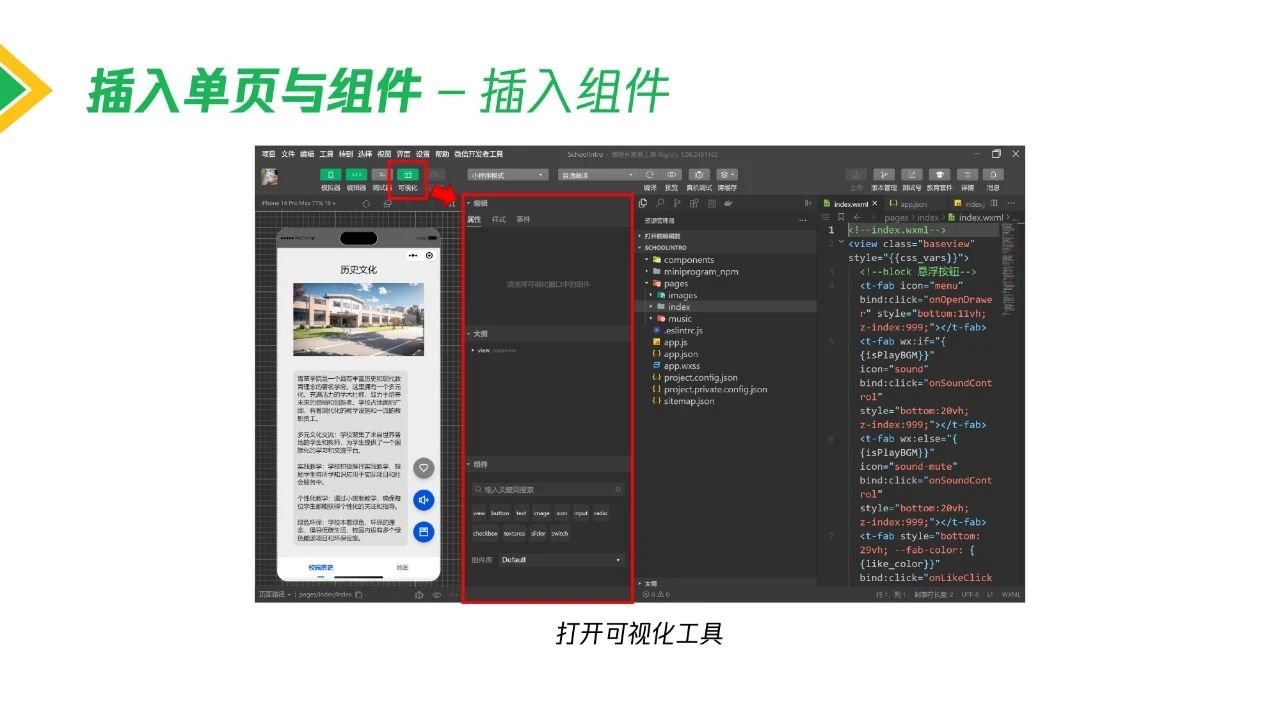Click resource manager three-dots more icon
Screen dimensions: 1280x720
[x=802, y=220]
